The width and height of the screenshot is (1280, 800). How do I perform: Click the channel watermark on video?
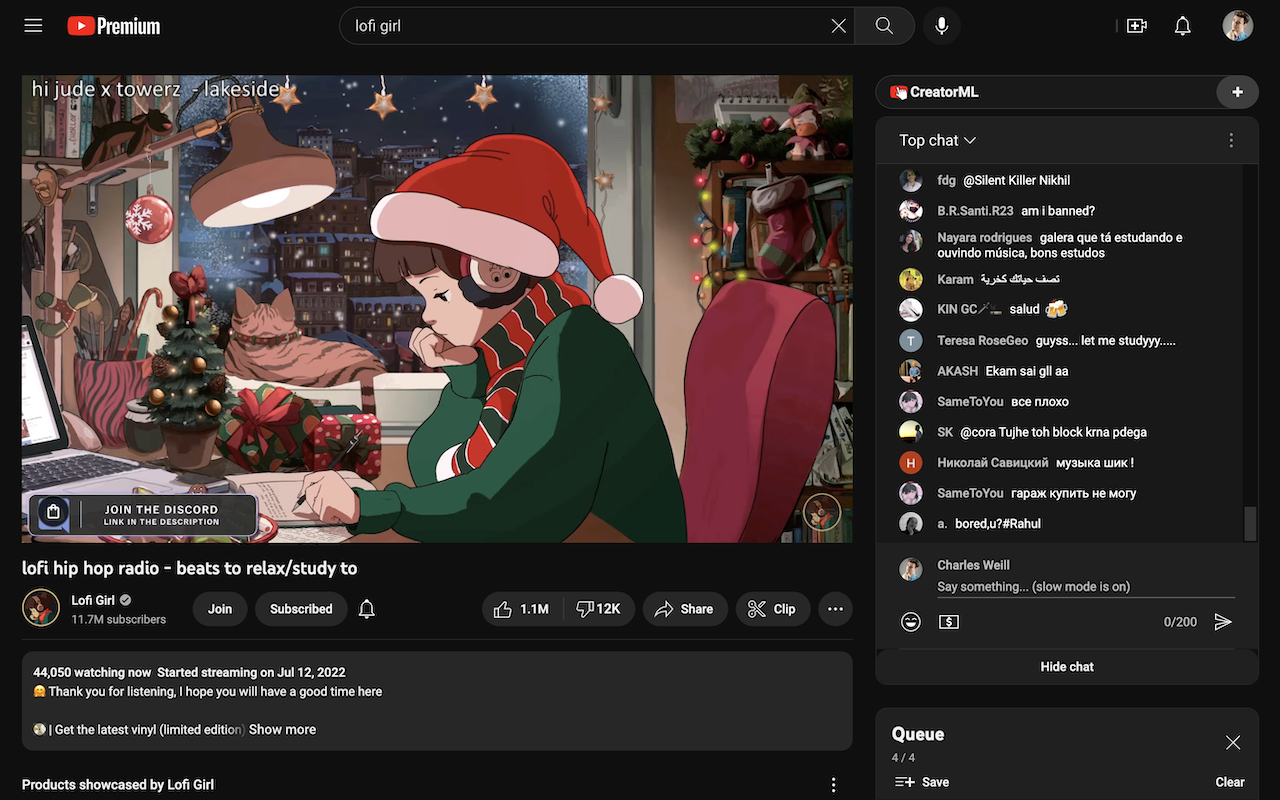(822, 512)
